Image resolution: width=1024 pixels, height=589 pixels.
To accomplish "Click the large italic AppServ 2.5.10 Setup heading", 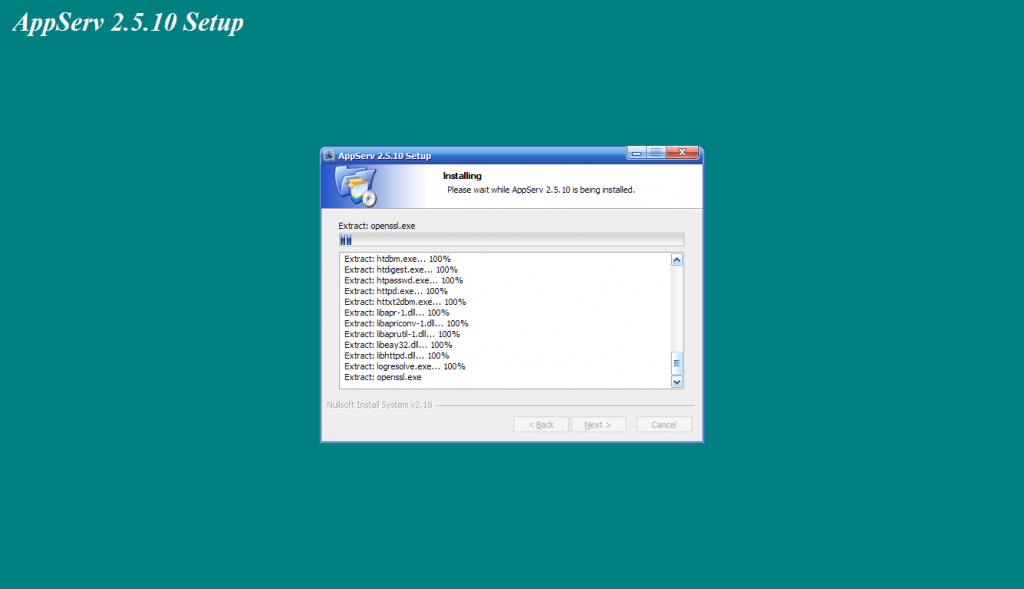I will pyautogui.click(x=128, y=22).
